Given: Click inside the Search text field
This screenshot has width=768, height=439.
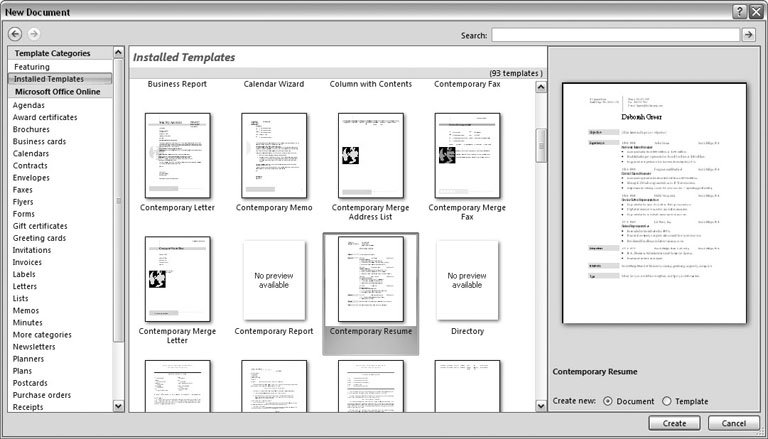Looking at the screenshot, I should [x=615, y=35].
